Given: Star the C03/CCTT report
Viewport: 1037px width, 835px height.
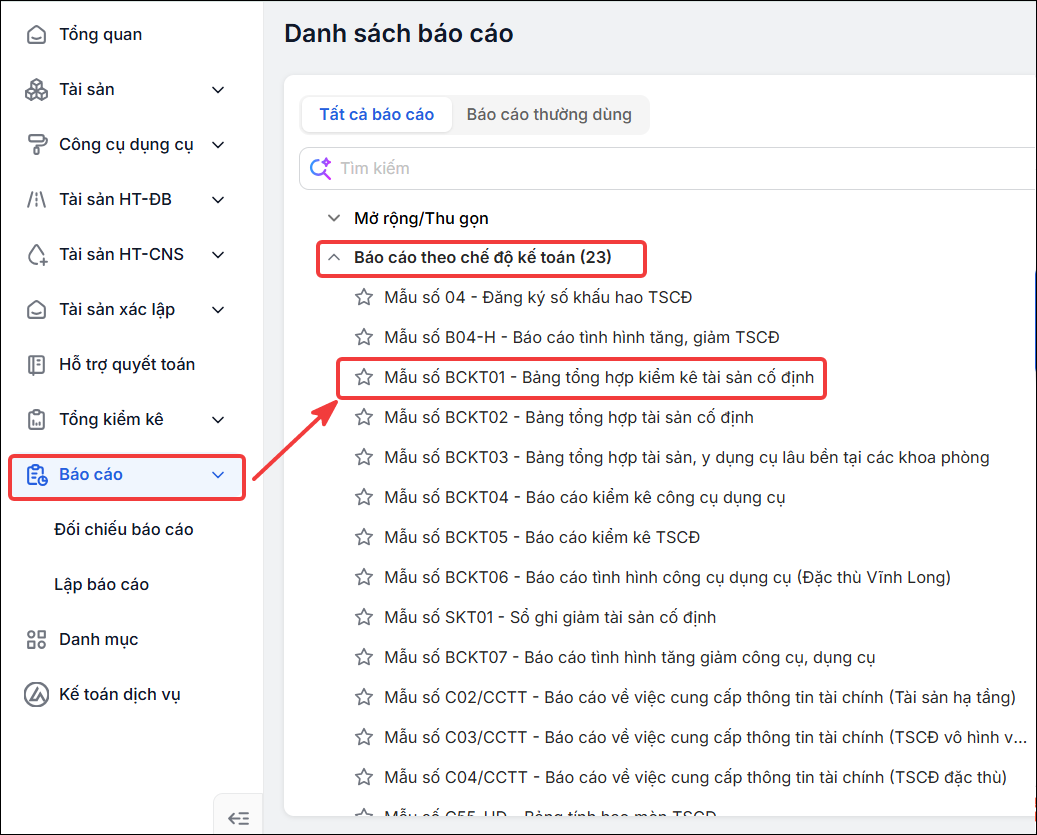Looking at the screenshot, I should click(x=364, y=737).
